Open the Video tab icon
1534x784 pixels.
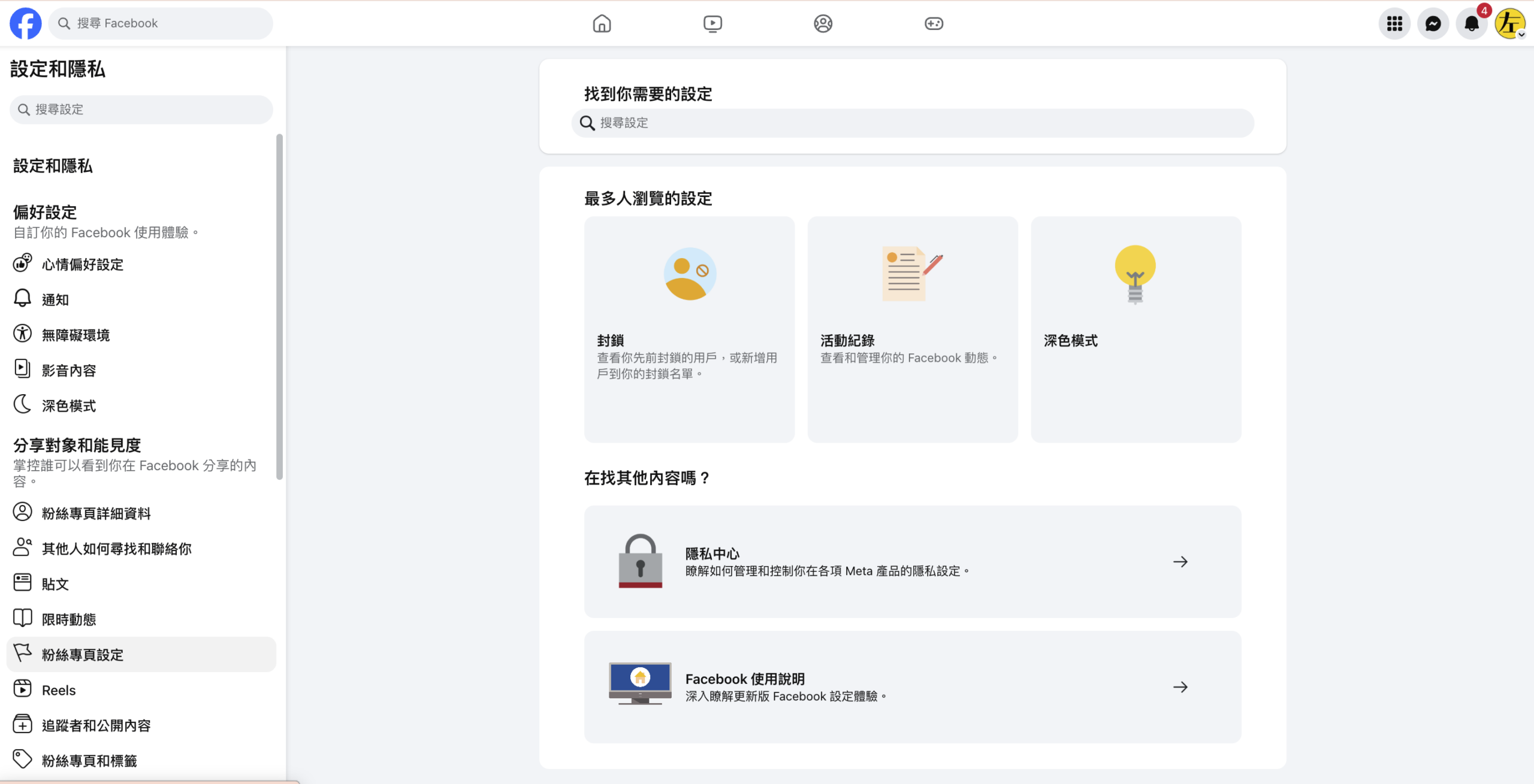pyautogui.click(x=712, y=23)
